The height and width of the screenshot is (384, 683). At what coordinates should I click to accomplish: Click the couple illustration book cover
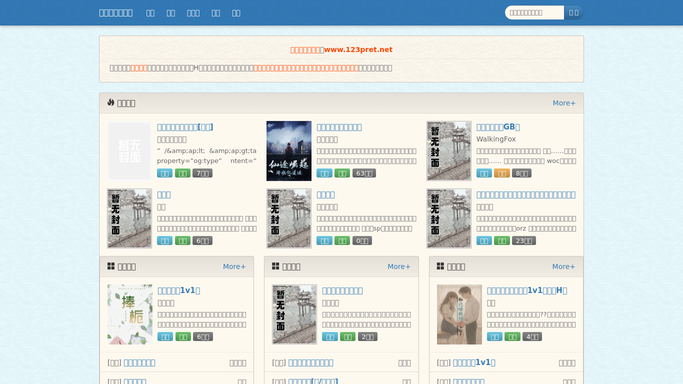tap(459, 314)
